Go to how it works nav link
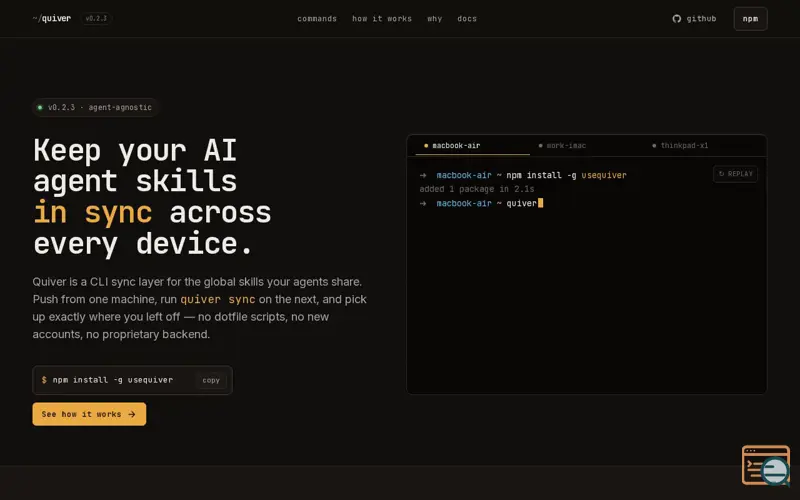Viewport: 800px width, 500px height. (382, 19)
